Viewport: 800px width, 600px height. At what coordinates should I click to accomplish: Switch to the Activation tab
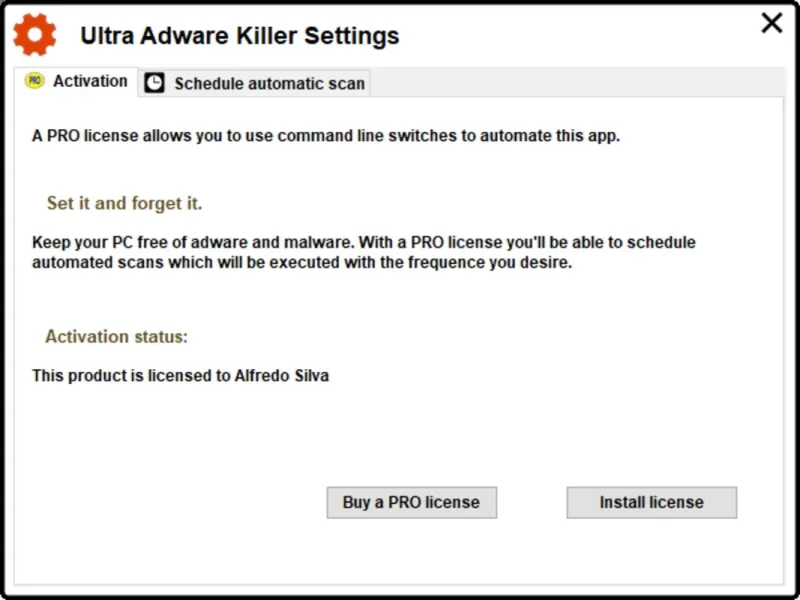89,82
